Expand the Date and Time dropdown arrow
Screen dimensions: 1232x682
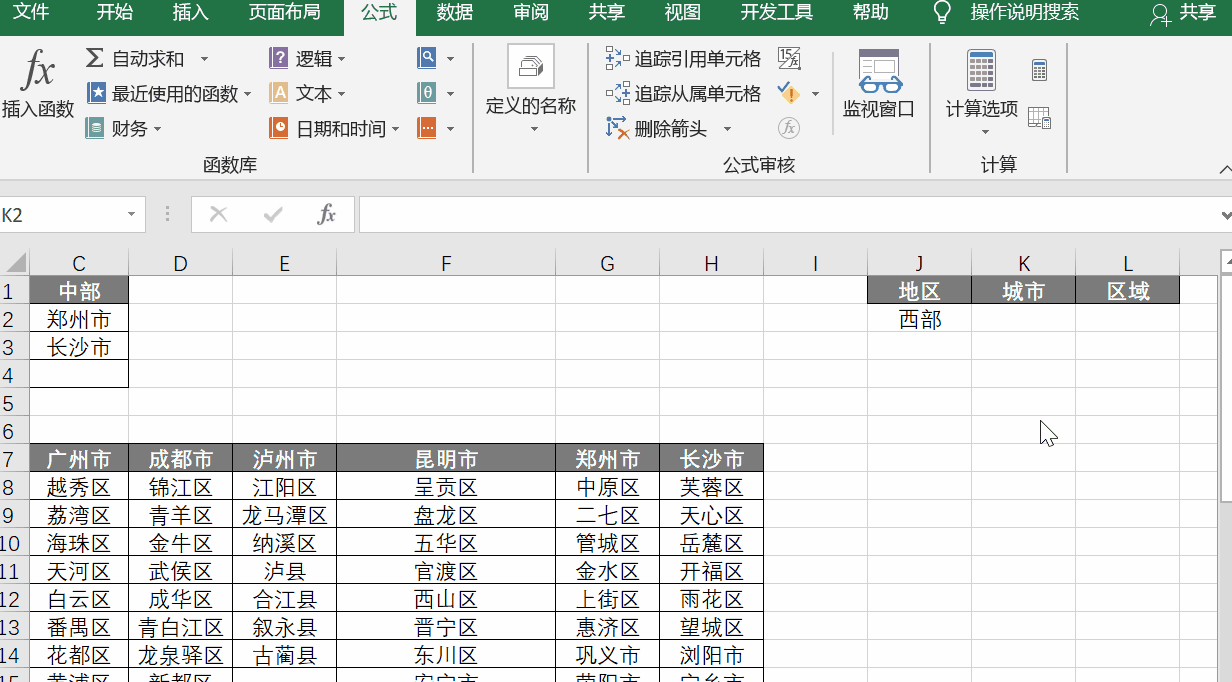(x=395, y=129)
